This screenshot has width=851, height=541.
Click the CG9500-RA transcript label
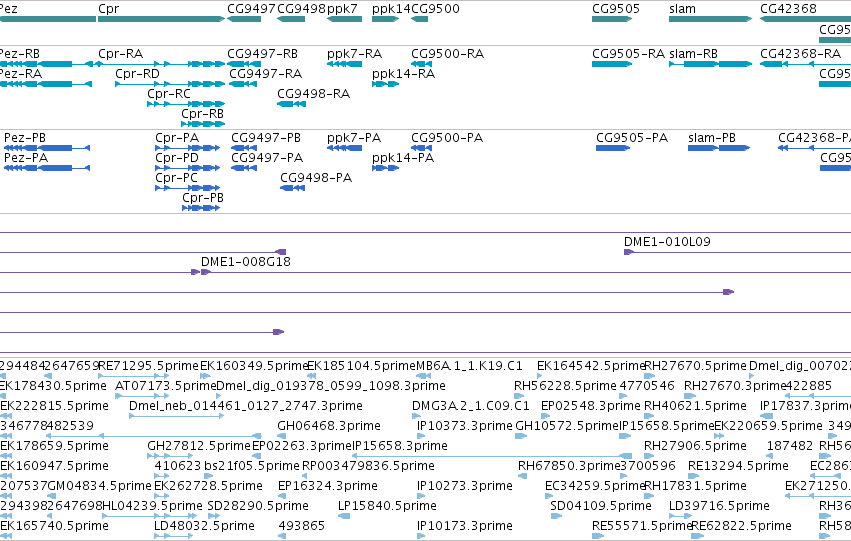point(447,54)
